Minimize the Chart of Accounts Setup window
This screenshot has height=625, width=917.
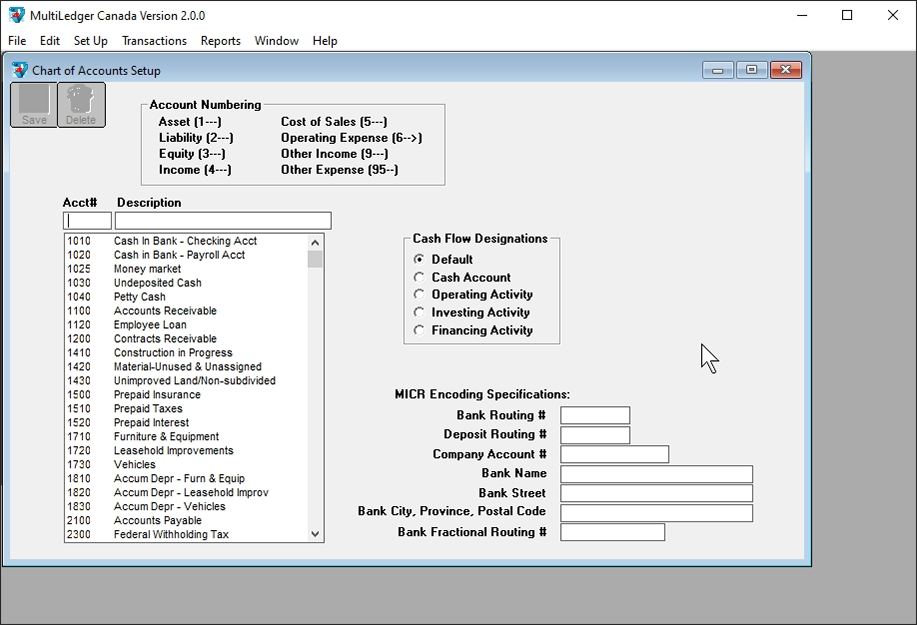point(717,70)
